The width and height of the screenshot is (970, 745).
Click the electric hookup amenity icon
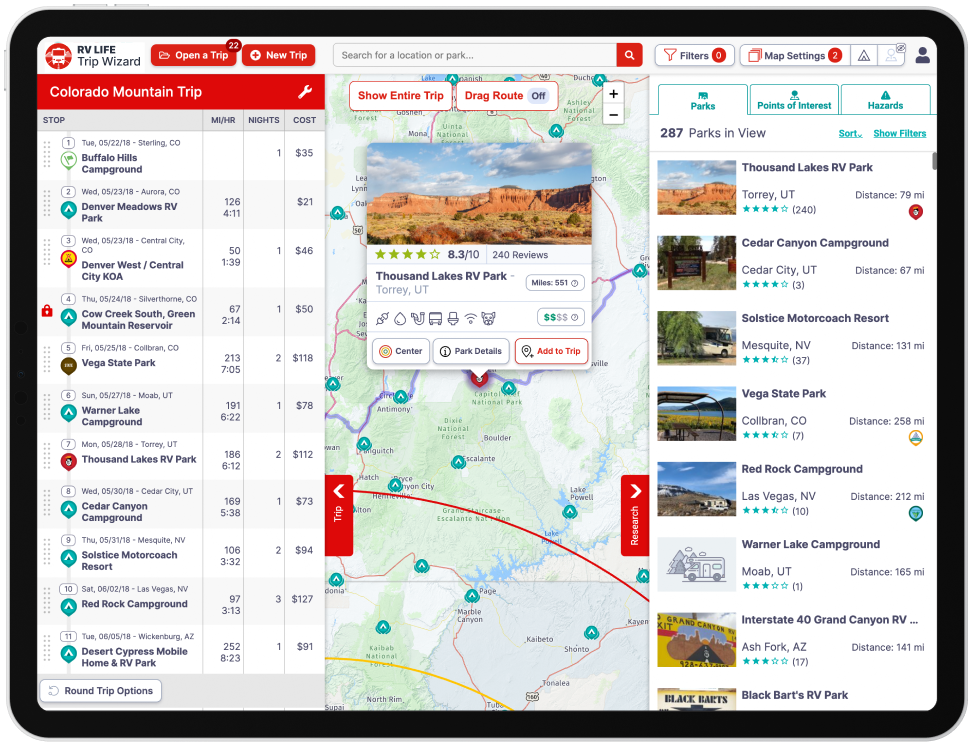(x=382, y=318)
